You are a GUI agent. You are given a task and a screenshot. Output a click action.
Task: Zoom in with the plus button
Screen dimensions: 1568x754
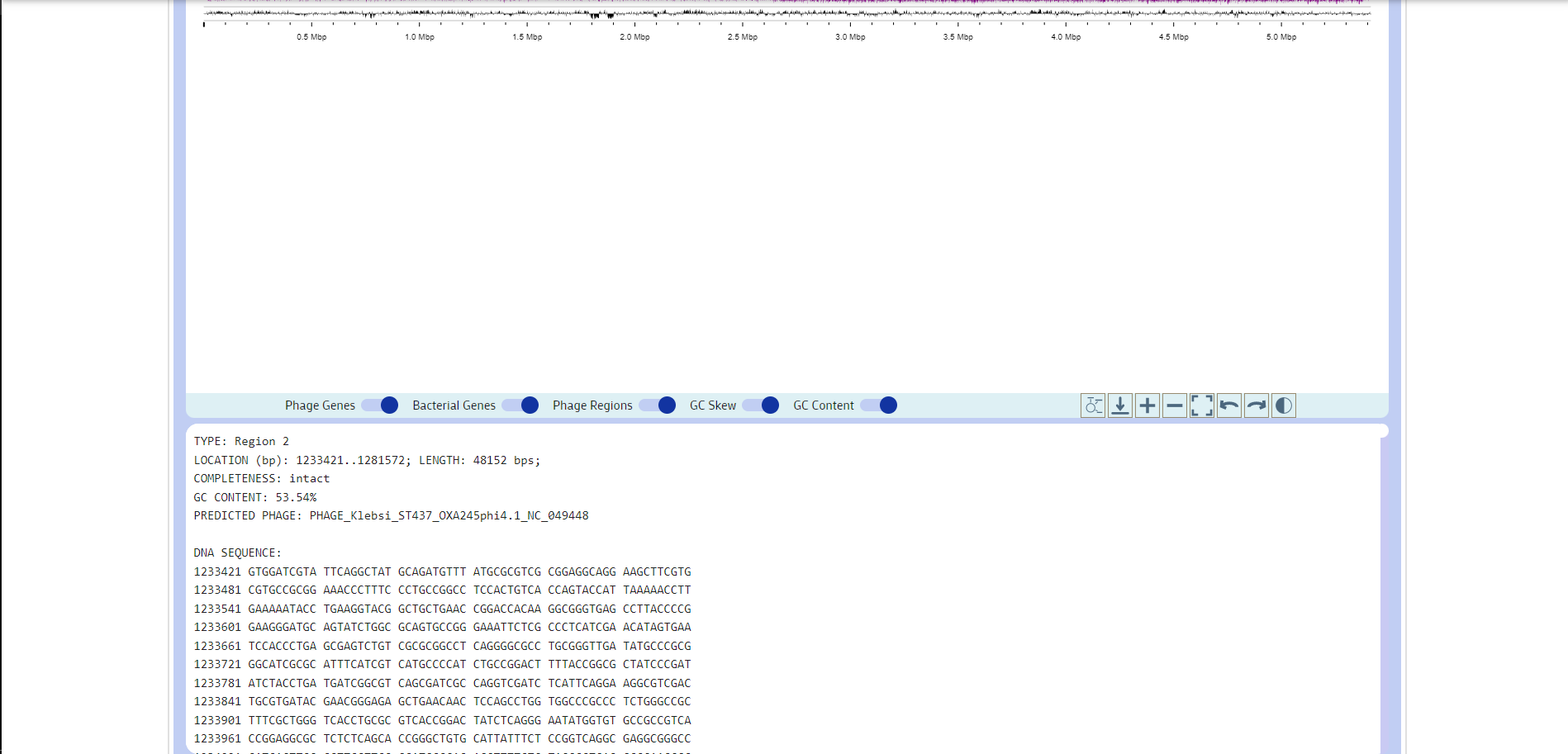[x=1147, y=405]
